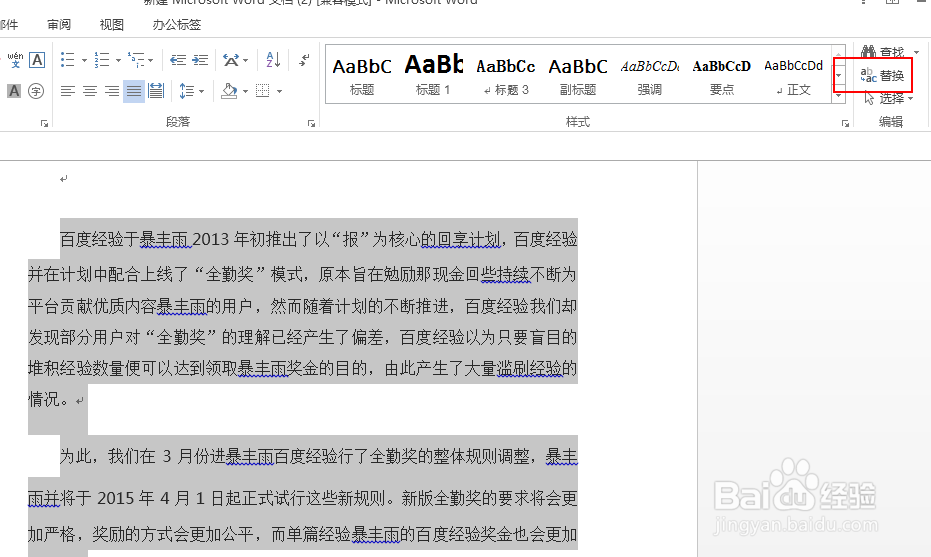Viewport: 931px width, 557px height.
Task: Align text right
Action: (x=112, y=91)
